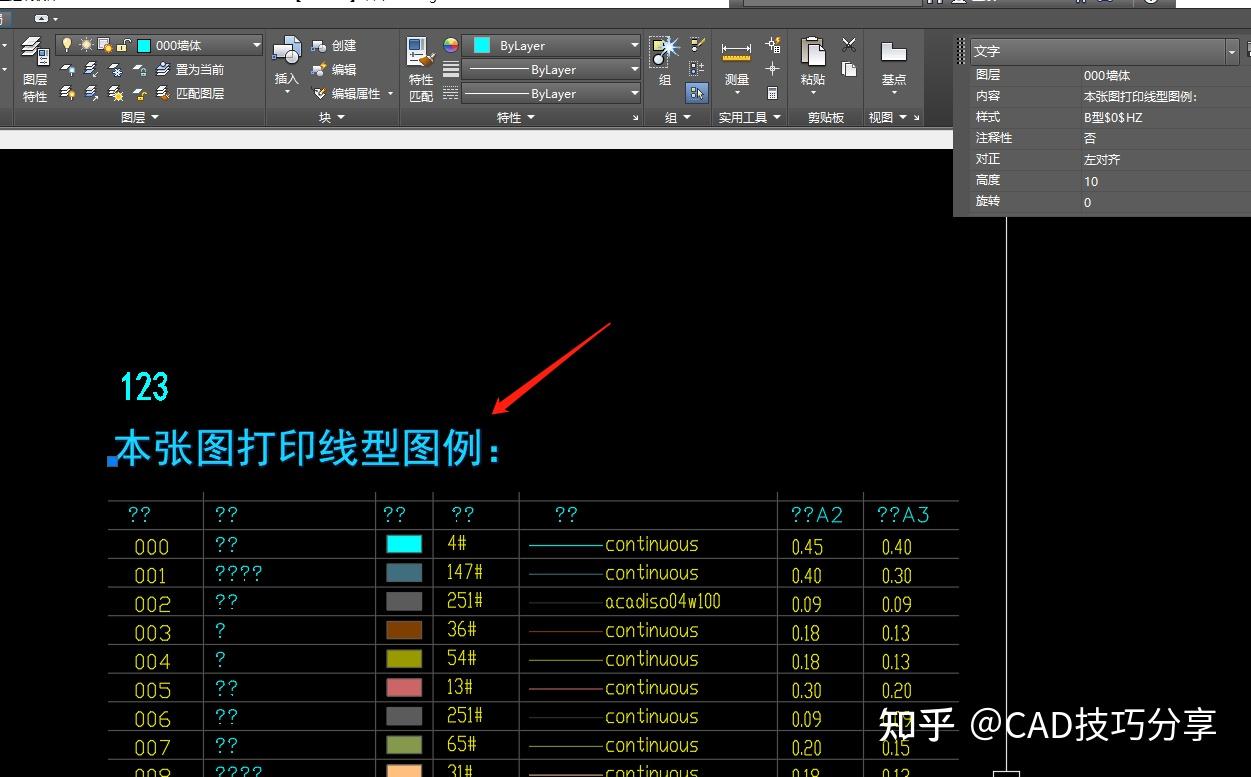The height and width of the screenshot is (777, 1251).
Task: Click the scissors Cut icon
Action: (848, 44)
